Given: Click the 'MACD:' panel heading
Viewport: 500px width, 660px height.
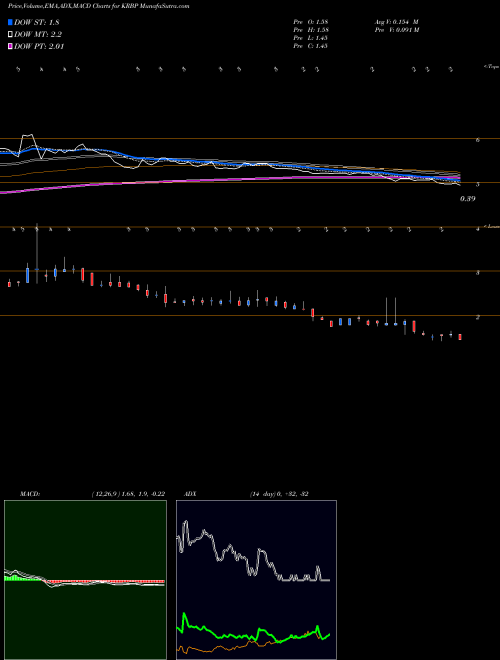Looking at the screenshot, I should (30, 494).
